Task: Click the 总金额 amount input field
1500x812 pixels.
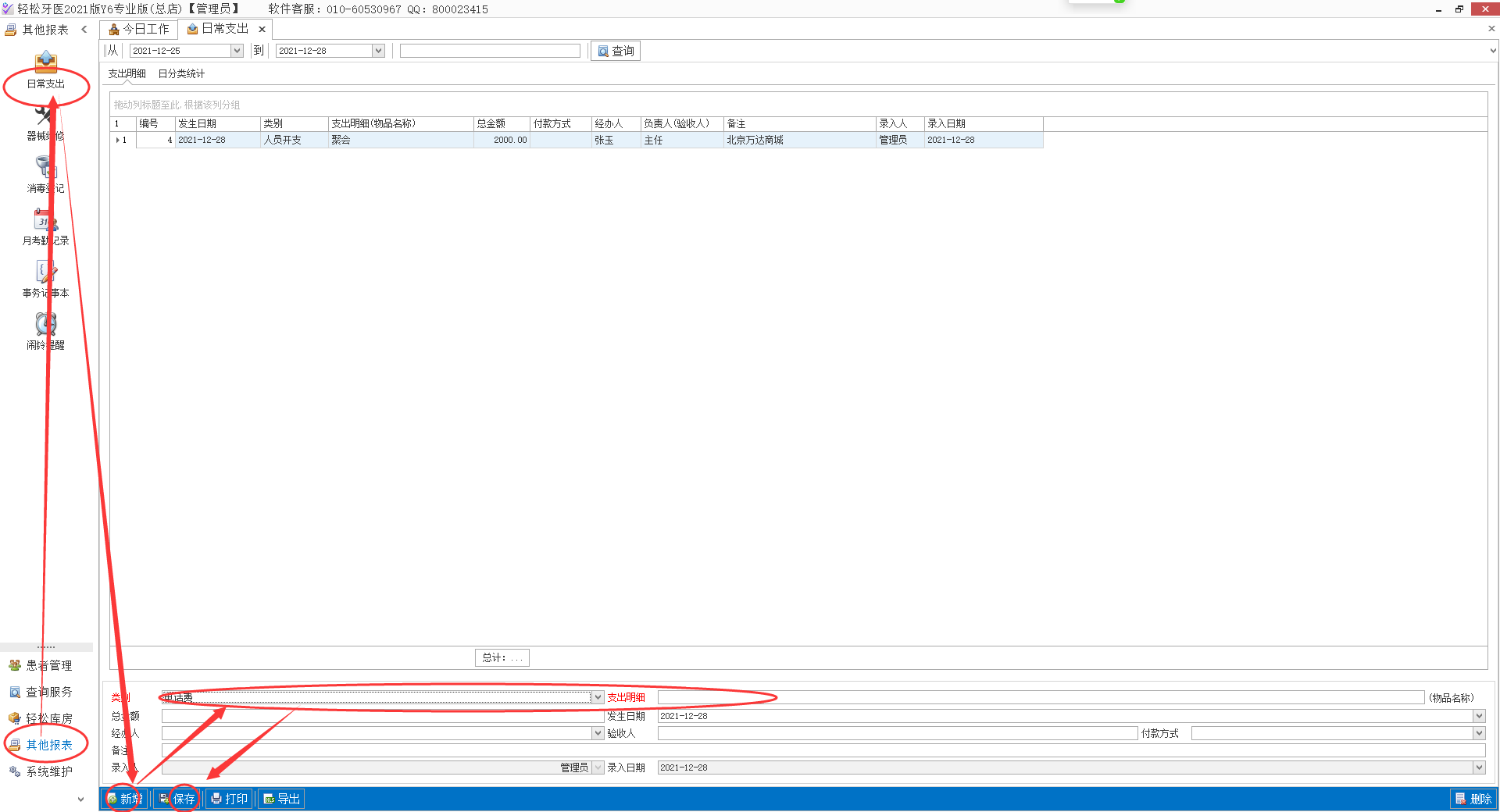Action: (x=383, y=716)
